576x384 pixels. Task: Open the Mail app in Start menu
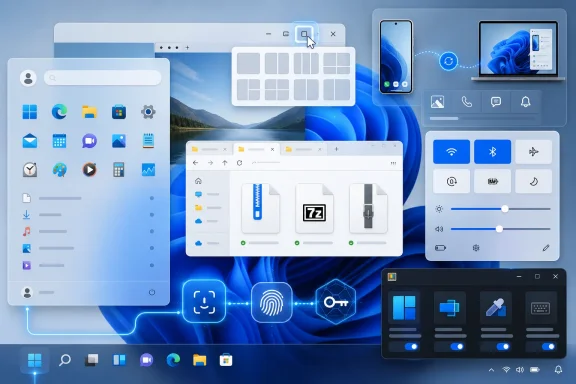click(30, 141)
